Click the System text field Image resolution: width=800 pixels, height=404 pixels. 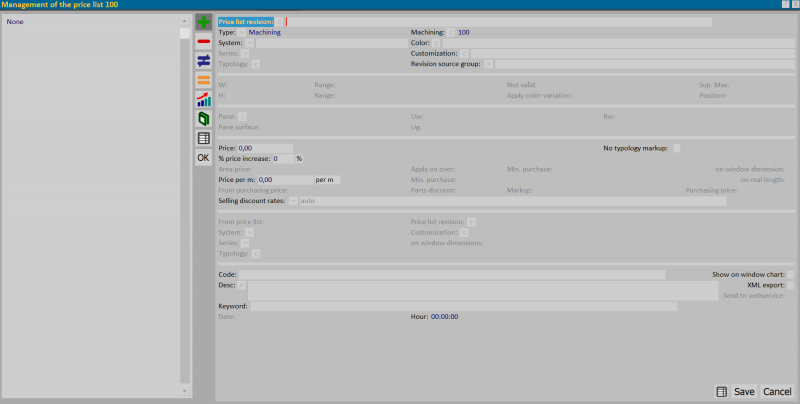332,43
